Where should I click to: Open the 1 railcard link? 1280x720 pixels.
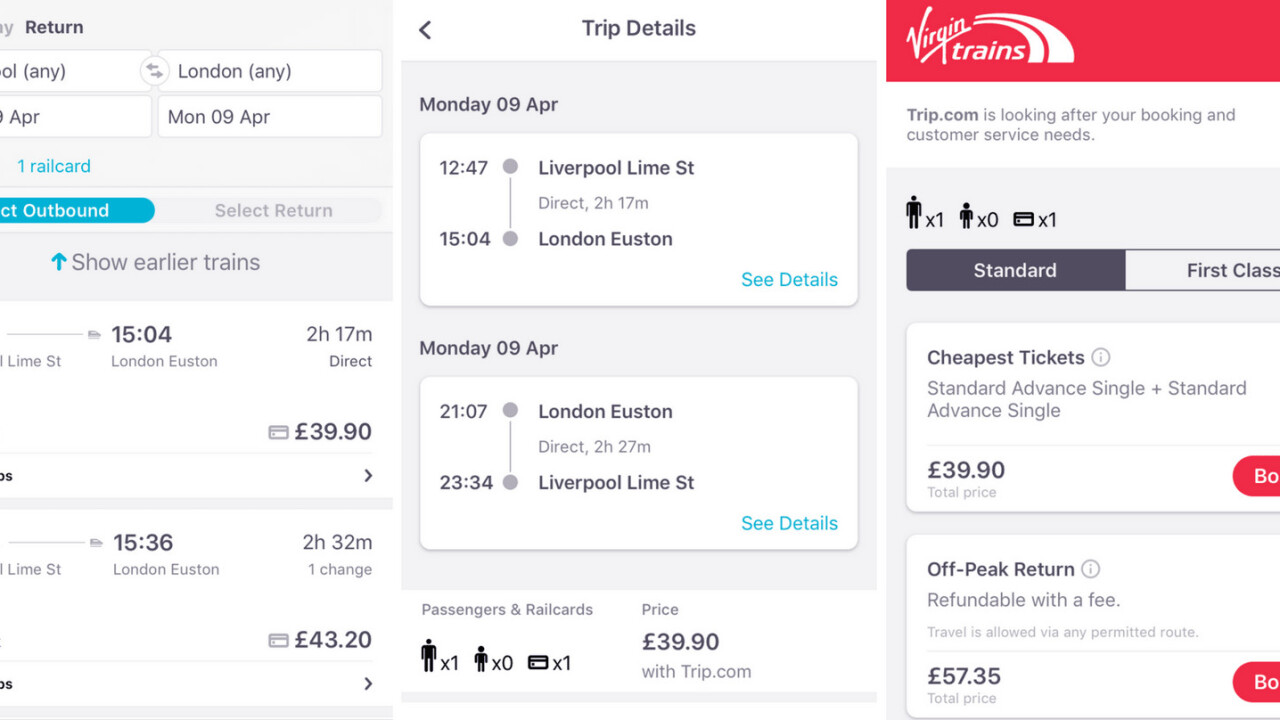pos(54,166)
